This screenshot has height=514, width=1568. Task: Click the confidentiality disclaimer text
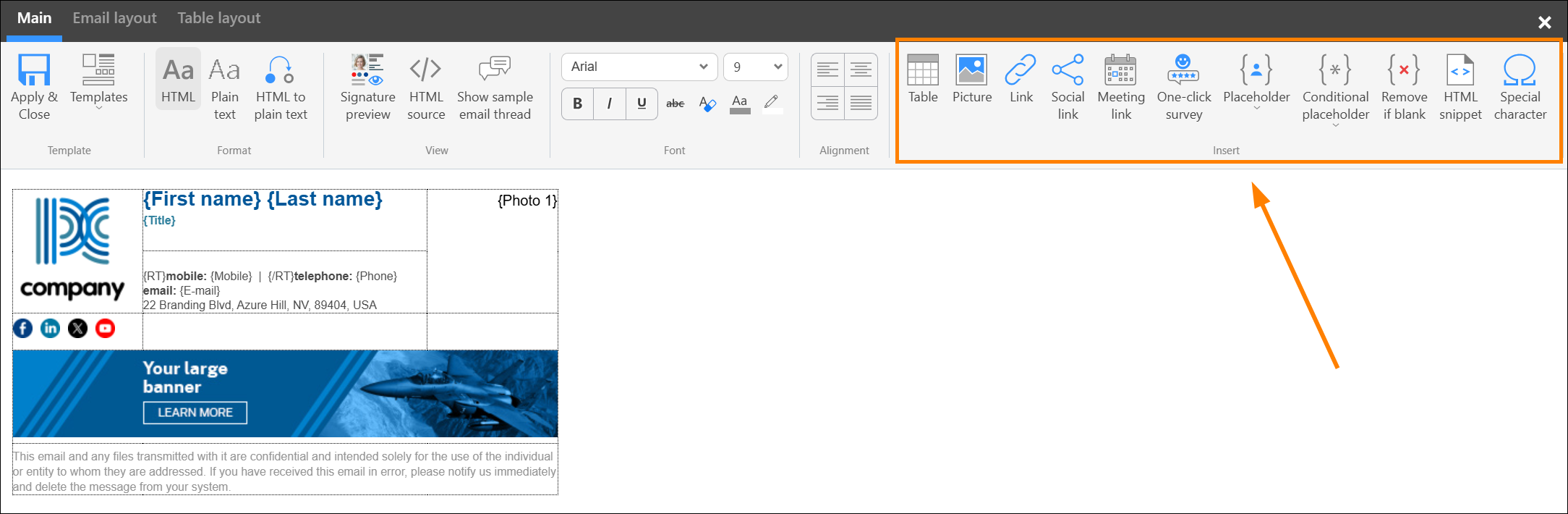point(284,471)
